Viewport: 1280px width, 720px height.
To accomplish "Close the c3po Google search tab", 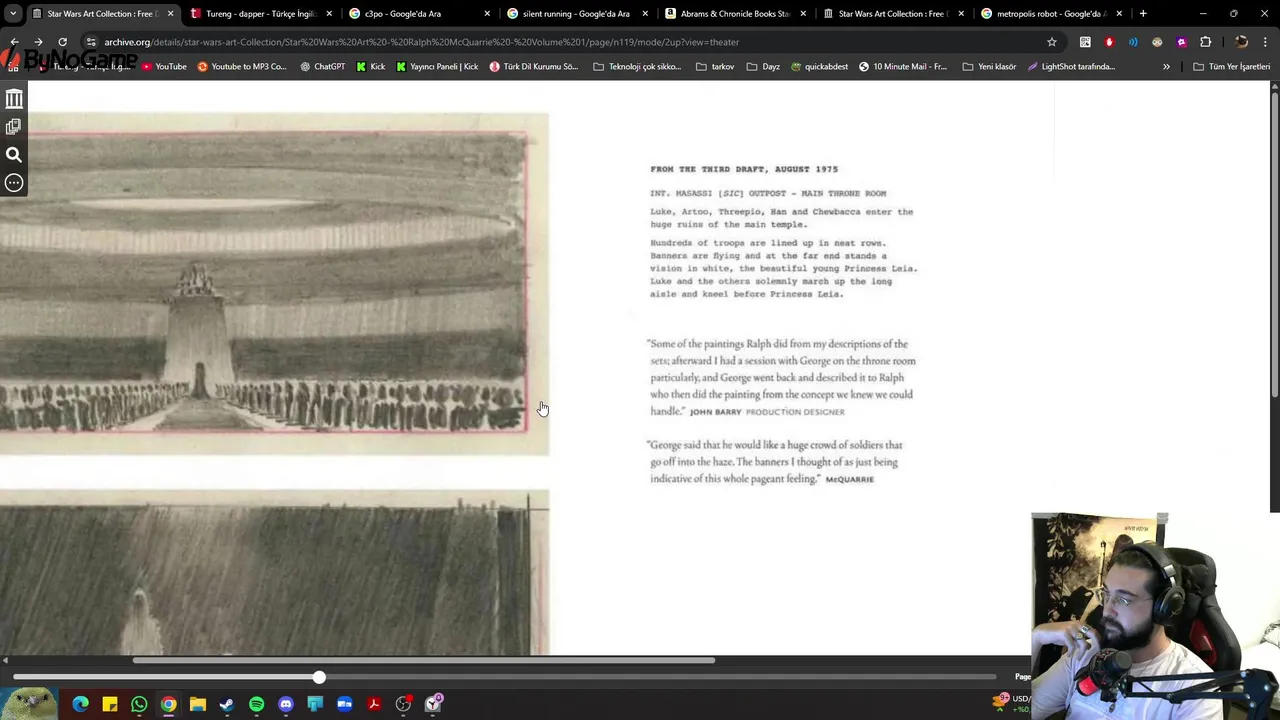I will click(487, 14).
